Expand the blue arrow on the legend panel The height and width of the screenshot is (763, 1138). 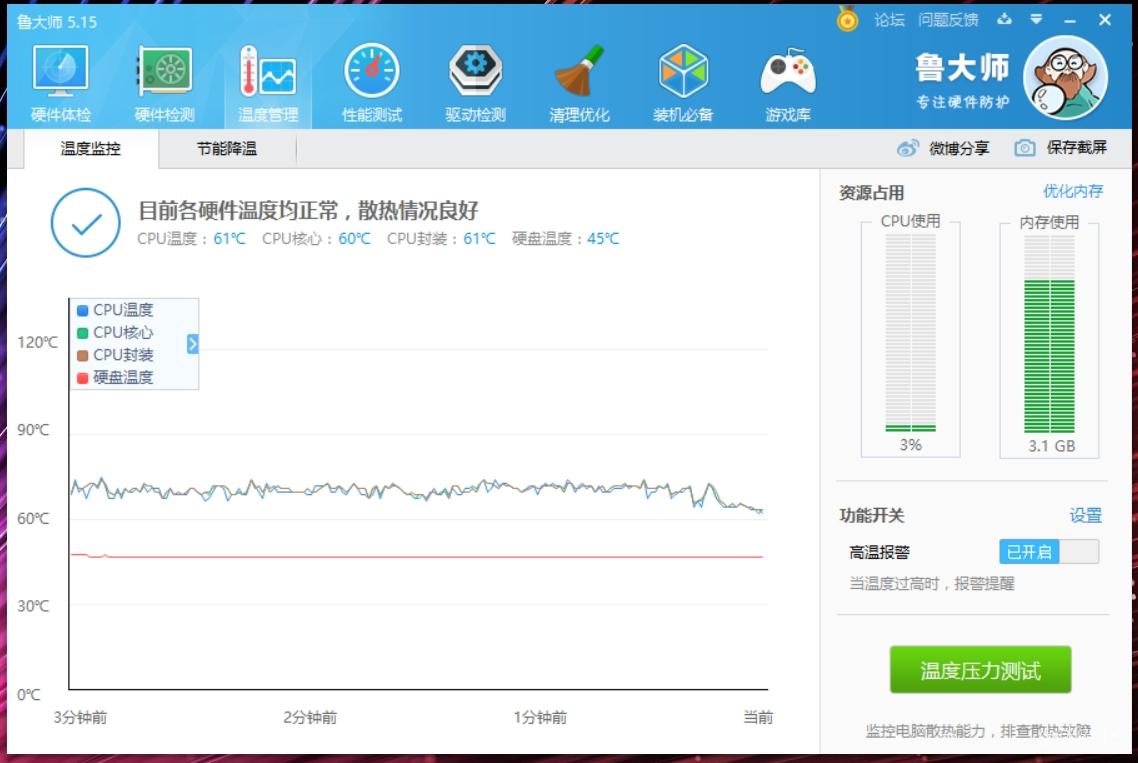tap(192, 343)
